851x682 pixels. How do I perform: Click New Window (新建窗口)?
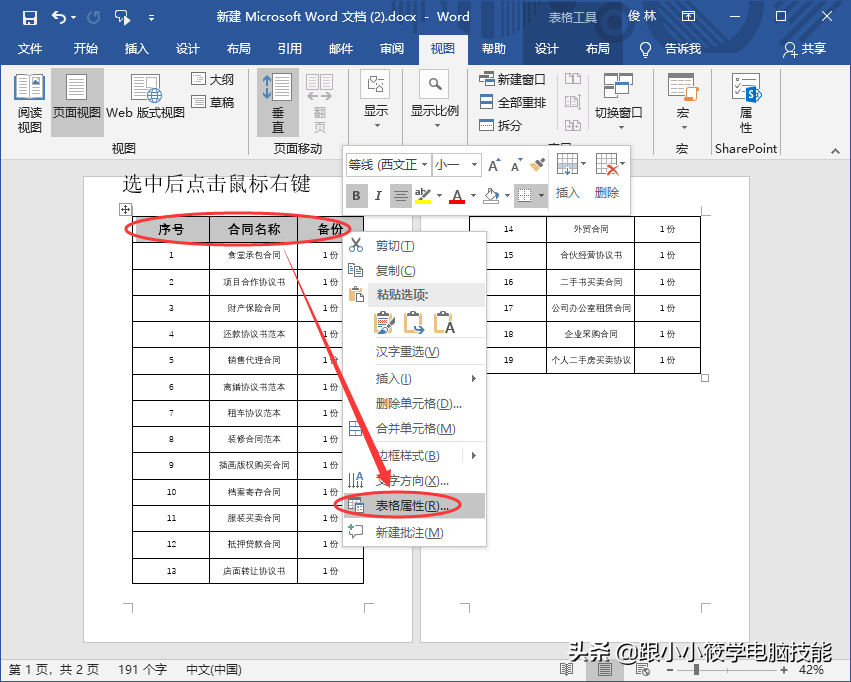512,79
